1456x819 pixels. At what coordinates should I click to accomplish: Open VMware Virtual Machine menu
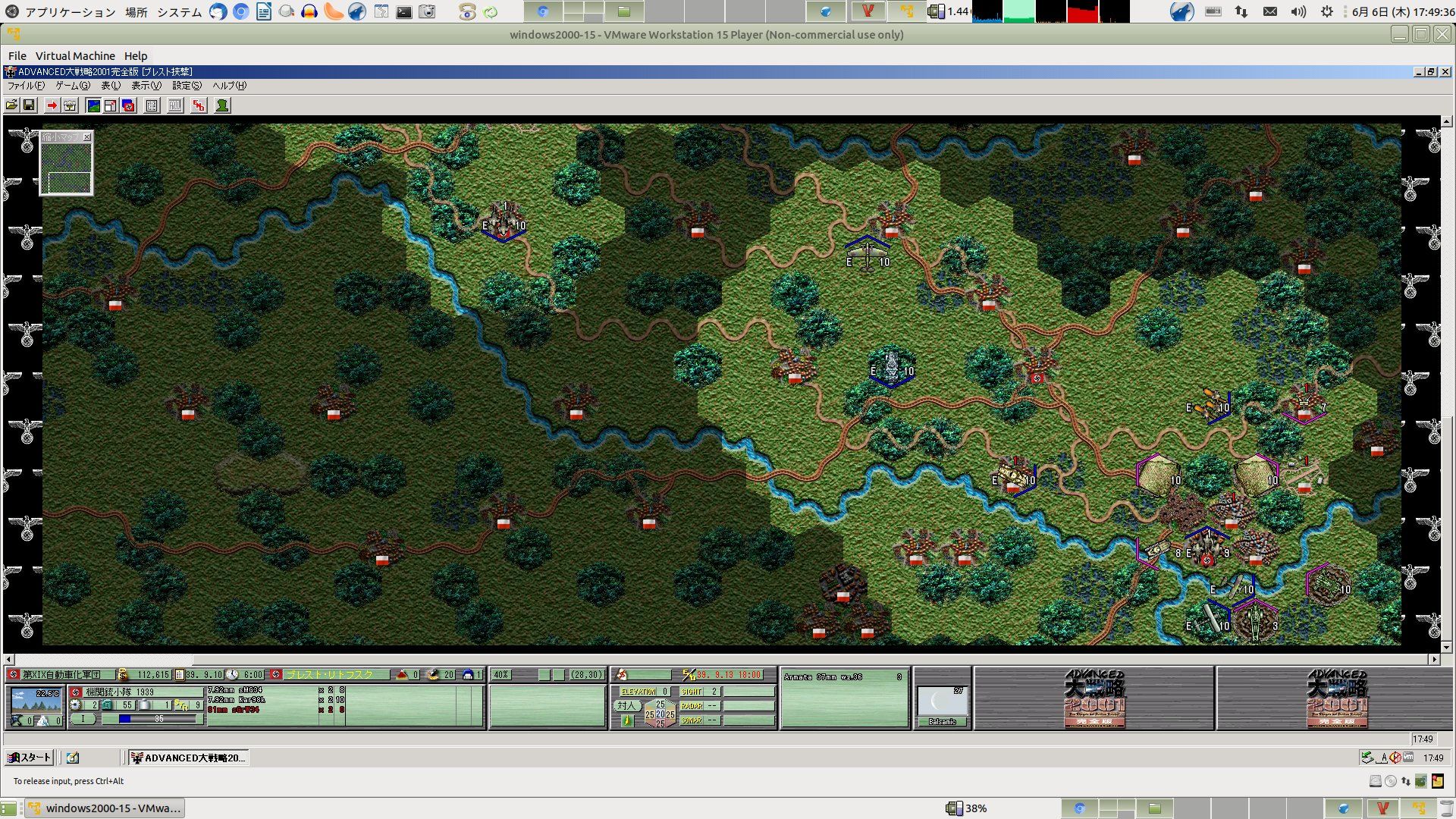point(75,56)
